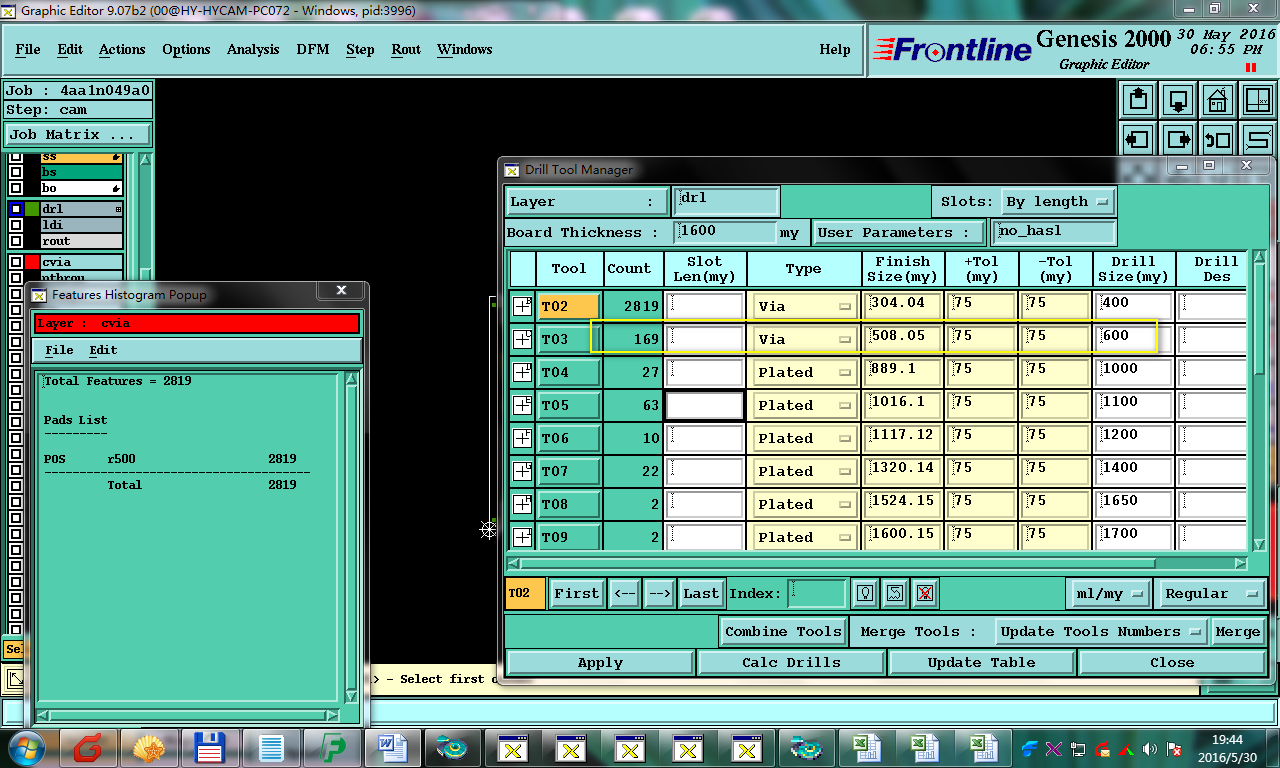Screen dimensions: 1280x768
Task: Open the Type dropdown for T03
Action: pos(803,339)
